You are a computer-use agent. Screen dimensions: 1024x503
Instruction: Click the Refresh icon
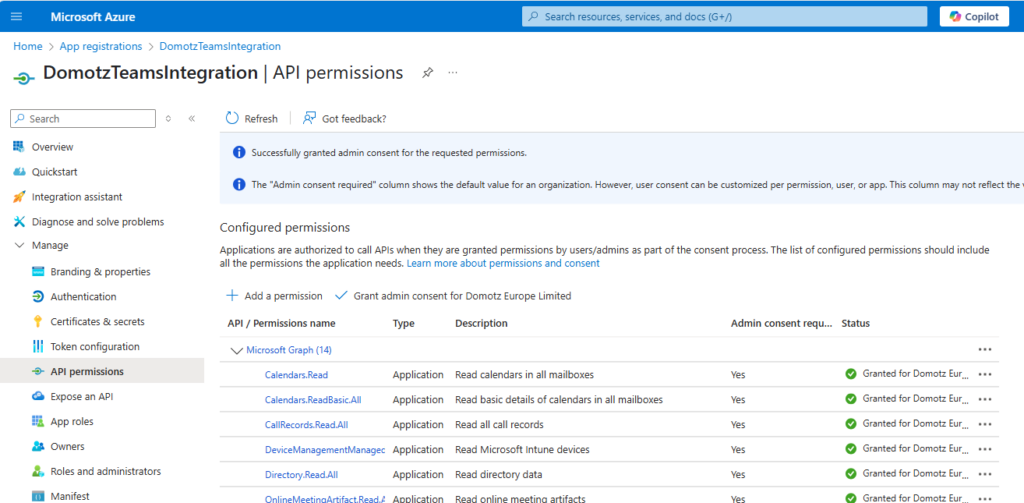232,118
